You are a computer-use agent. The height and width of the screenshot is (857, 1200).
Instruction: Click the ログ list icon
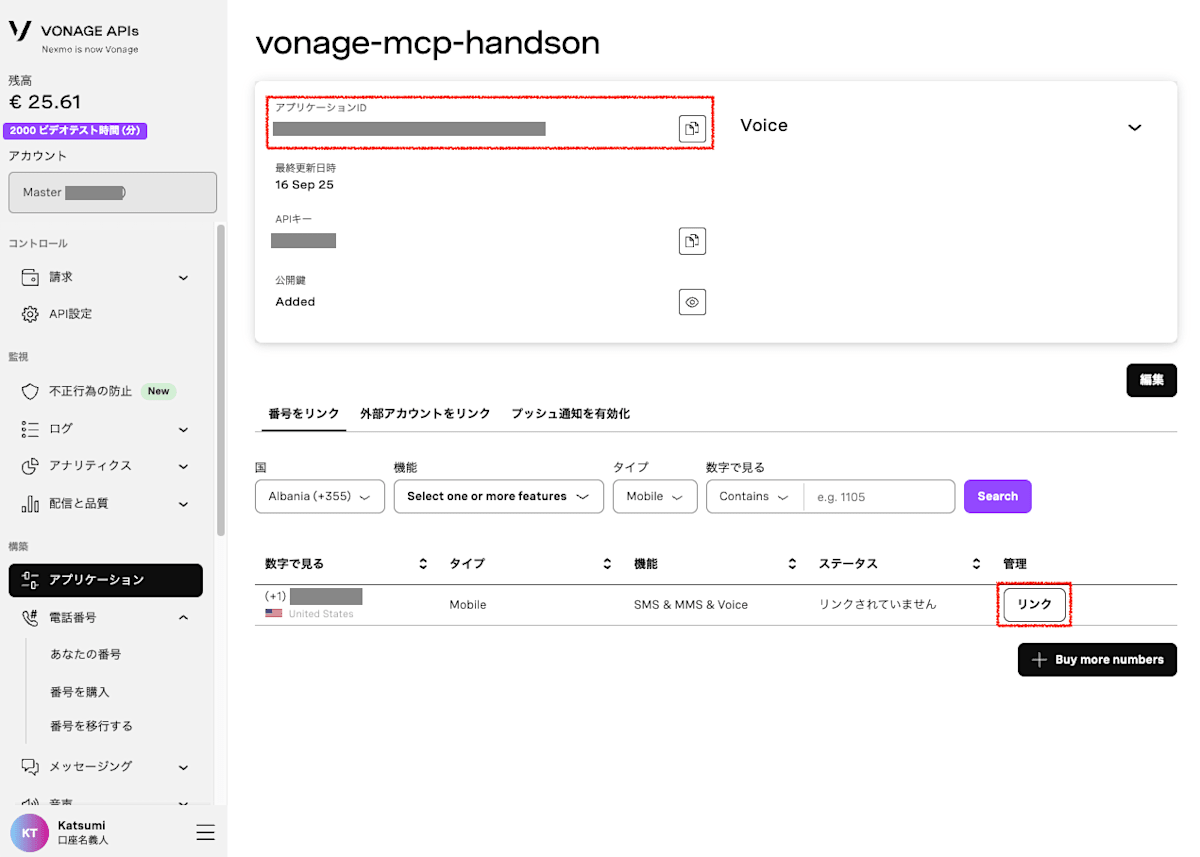coord(30,428)
